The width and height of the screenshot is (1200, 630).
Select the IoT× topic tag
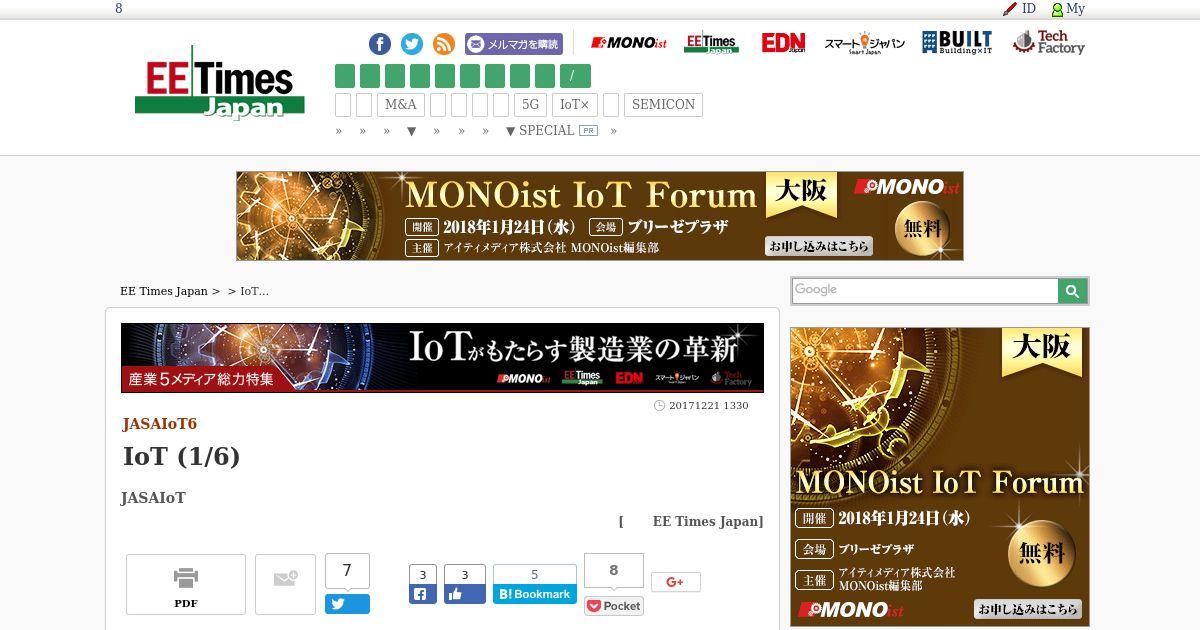pos(574,105)
